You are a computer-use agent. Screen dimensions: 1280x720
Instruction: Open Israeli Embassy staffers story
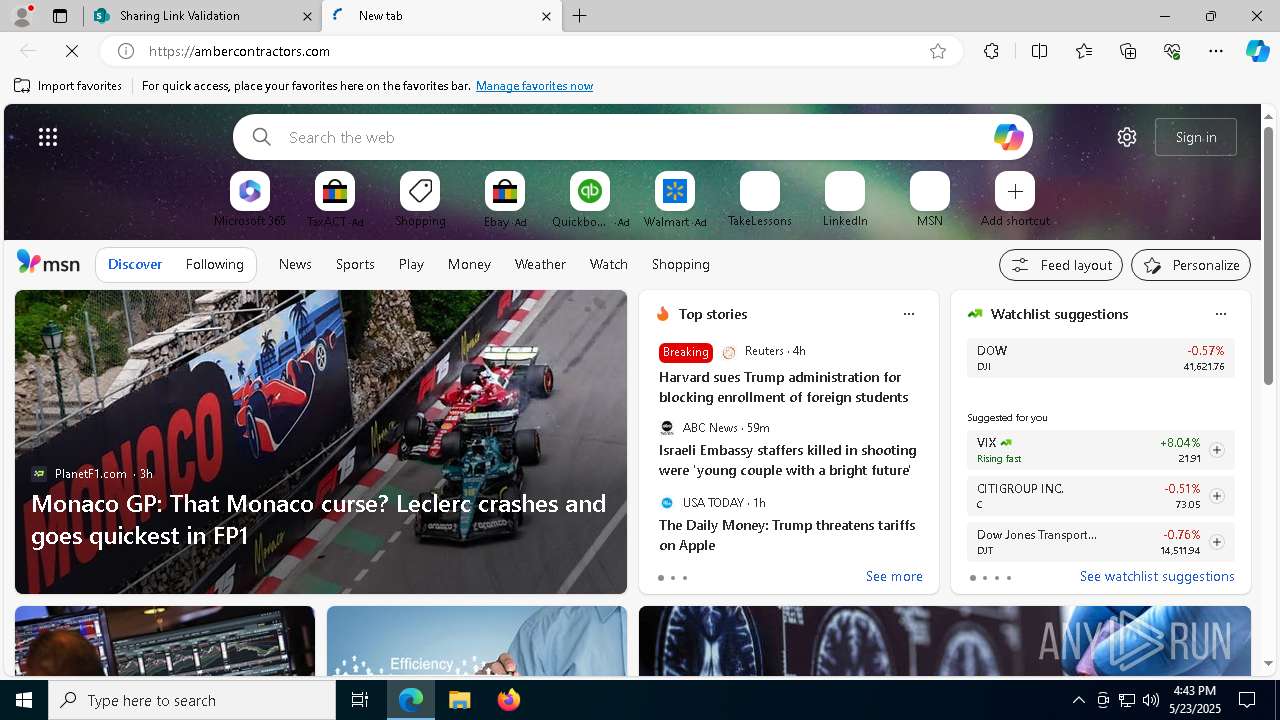click(x=787, y=460)
